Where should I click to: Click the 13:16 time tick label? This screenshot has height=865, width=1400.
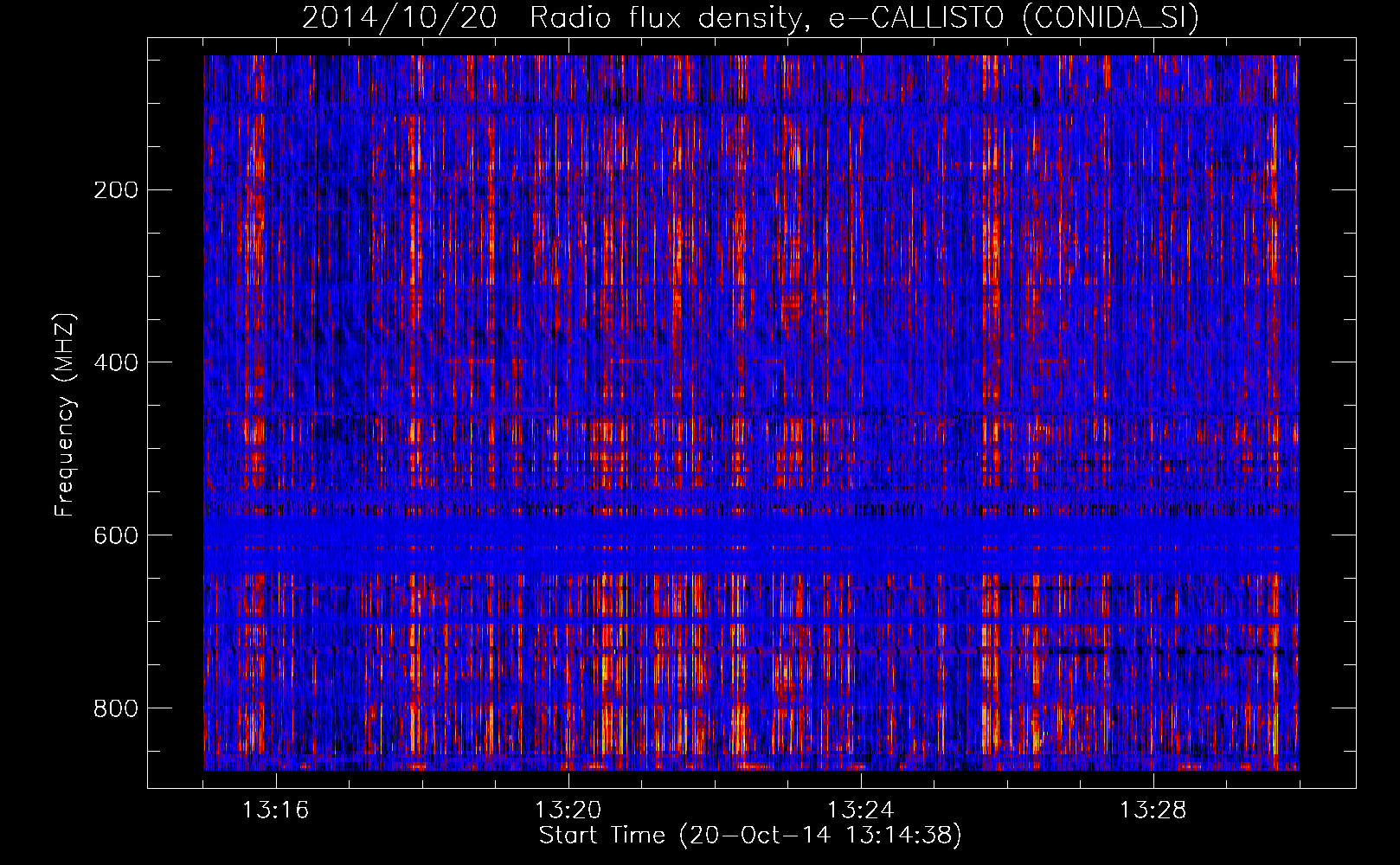[275, 811]
